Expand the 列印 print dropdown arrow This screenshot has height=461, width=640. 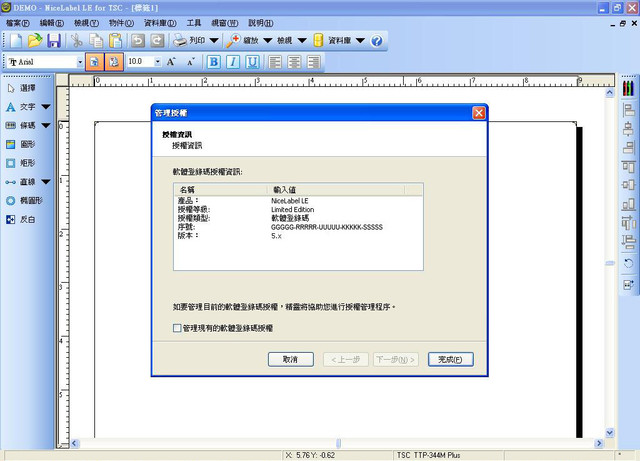[214, 40]
